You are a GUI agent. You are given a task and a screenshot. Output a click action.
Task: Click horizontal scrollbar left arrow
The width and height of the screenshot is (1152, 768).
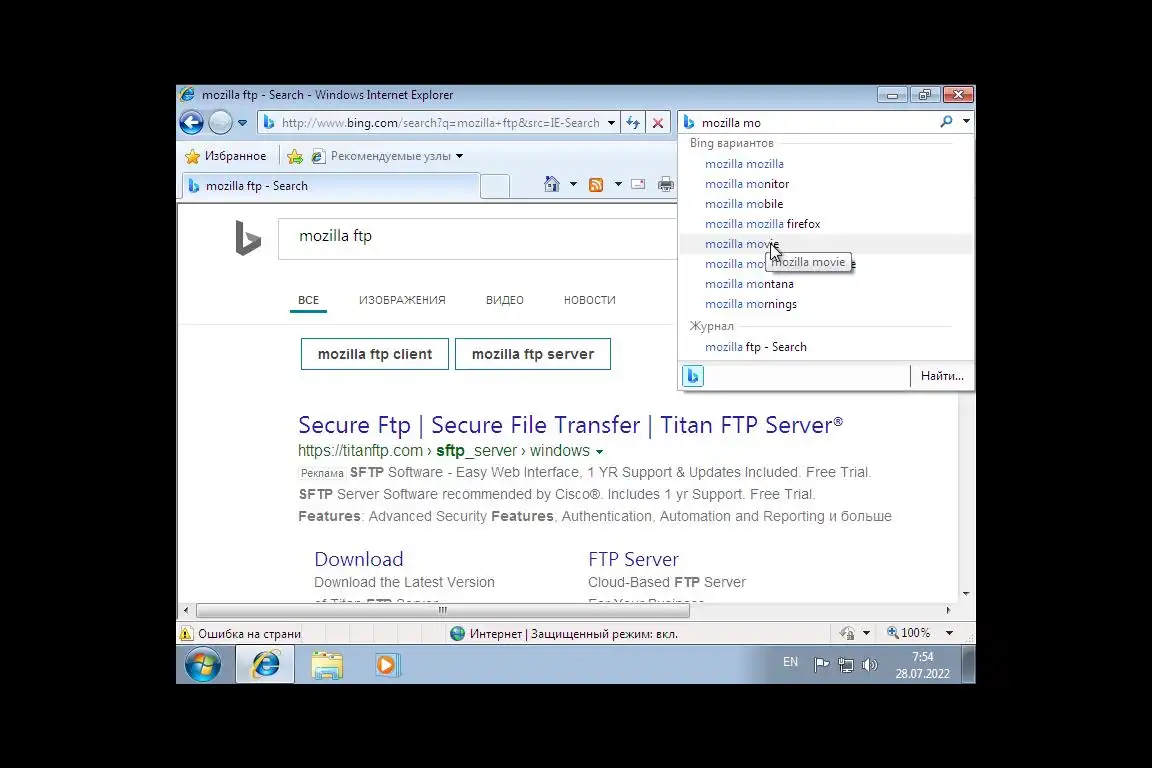point(186,610)
